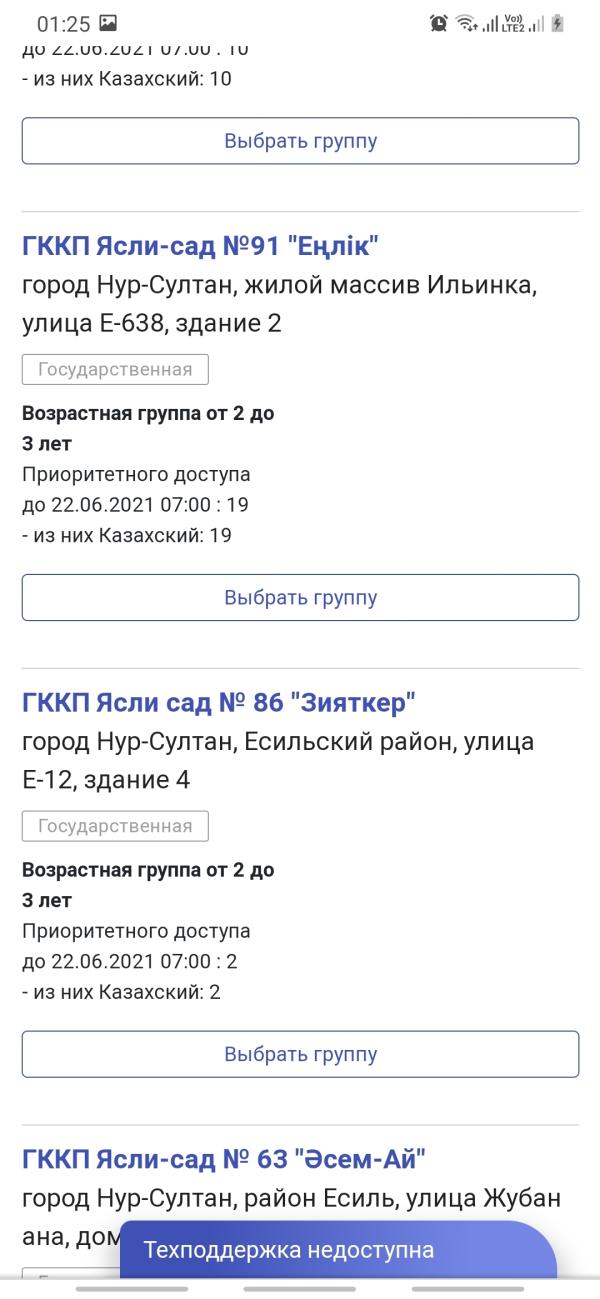Tap the Зияткер address in Есильский район

click(278, 761)
